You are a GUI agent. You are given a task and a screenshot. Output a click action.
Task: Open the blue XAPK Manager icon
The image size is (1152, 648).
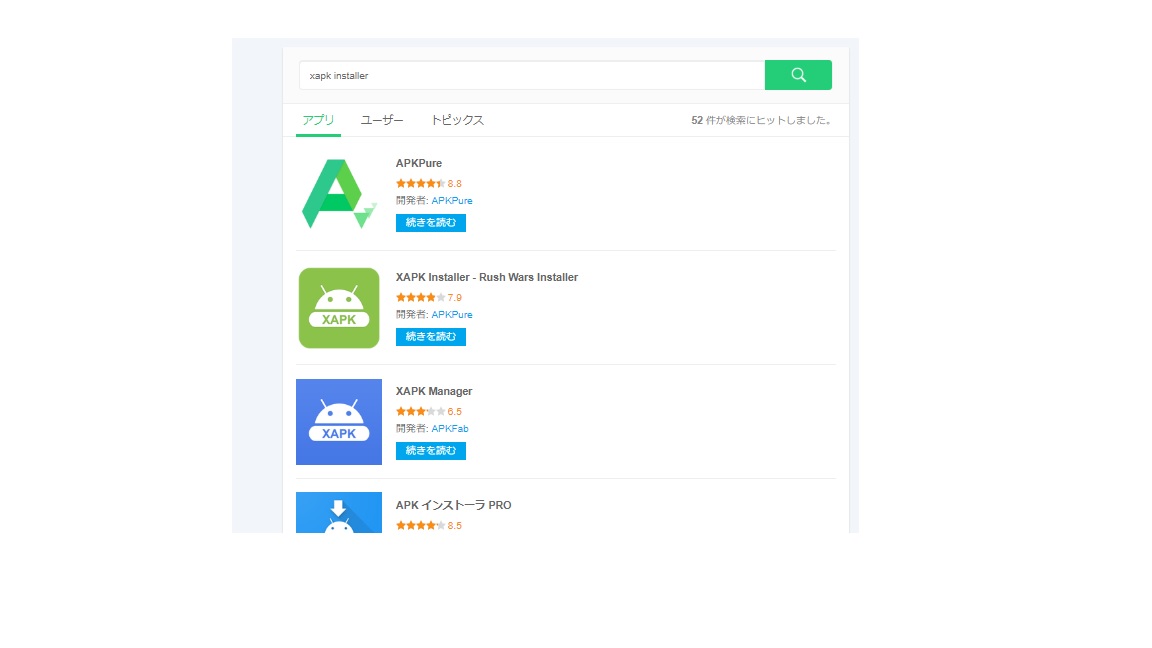coord(339,422)
